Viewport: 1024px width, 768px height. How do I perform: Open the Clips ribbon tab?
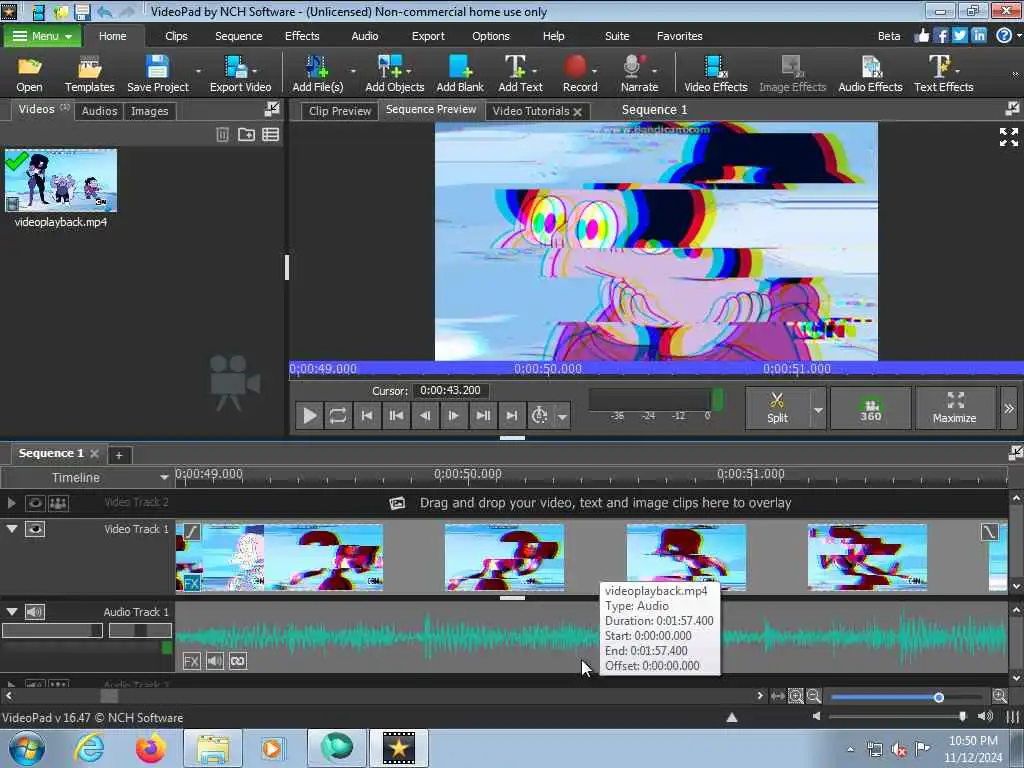click(176, 36)
